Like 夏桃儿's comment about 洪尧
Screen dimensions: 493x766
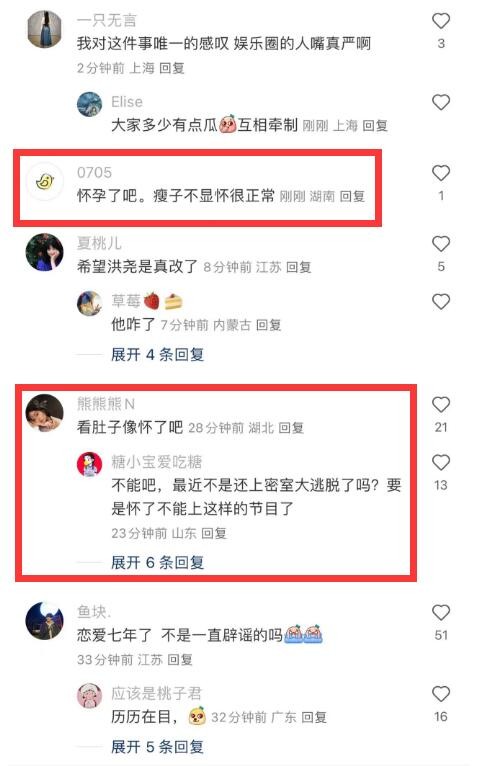point(441,244)
